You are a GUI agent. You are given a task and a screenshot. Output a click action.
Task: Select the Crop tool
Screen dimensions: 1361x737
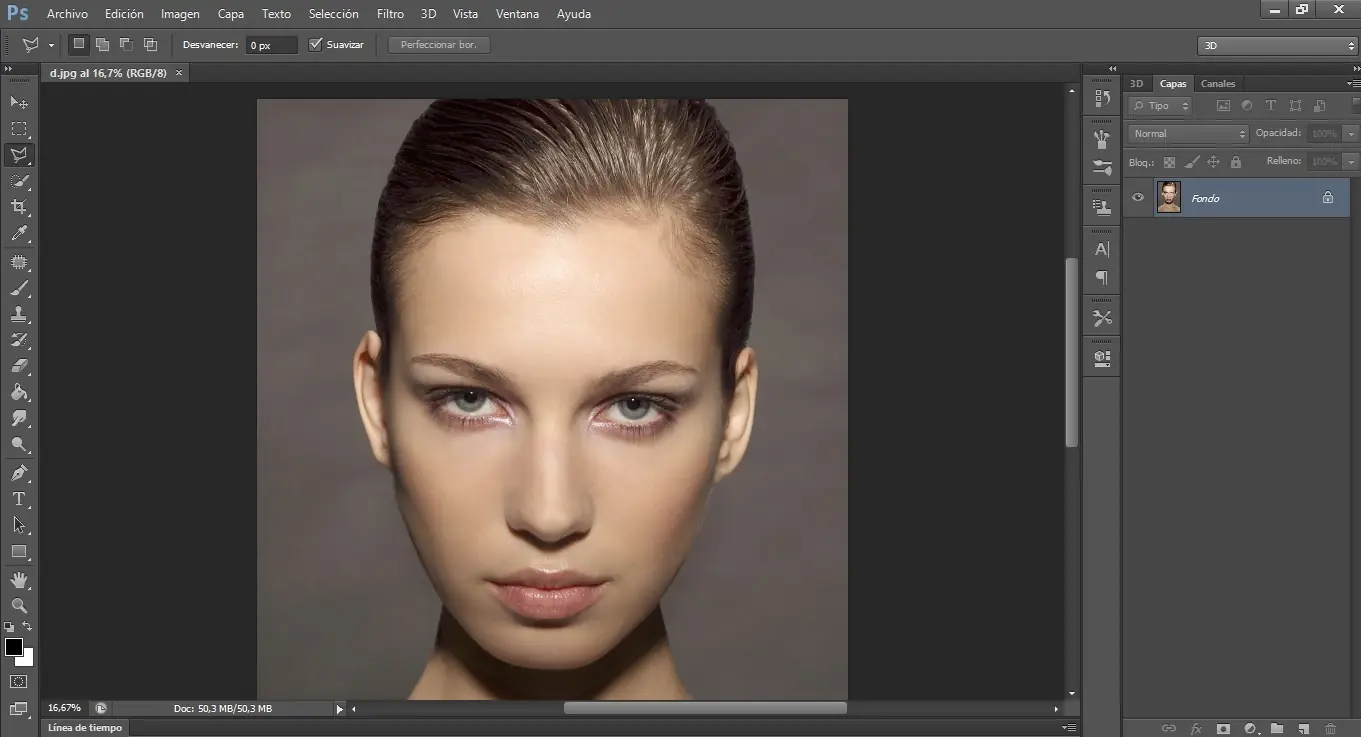tap(19, 207)
